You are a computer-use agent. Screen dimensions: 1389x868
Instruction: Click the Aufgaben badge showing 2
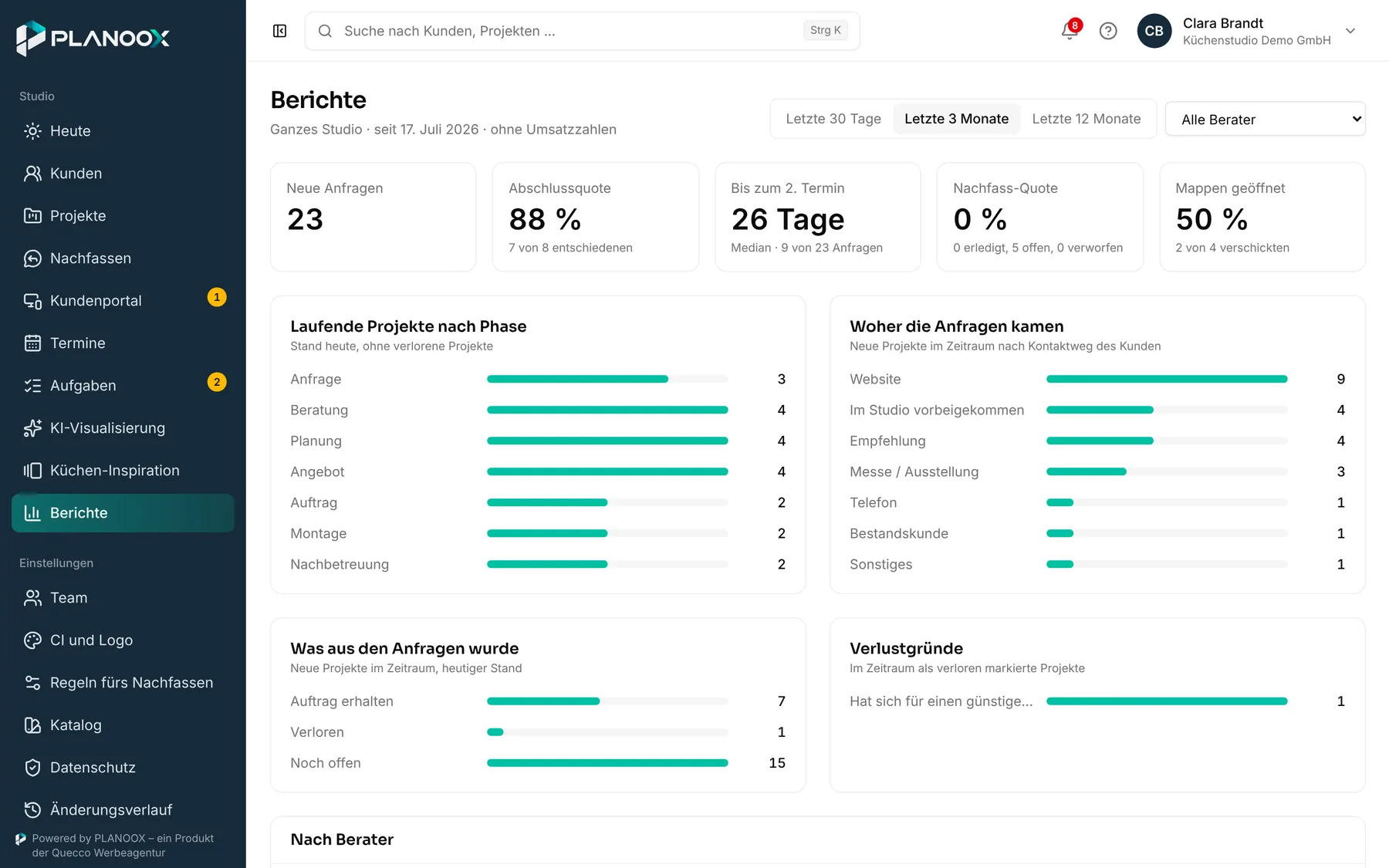tap(217, 382)
